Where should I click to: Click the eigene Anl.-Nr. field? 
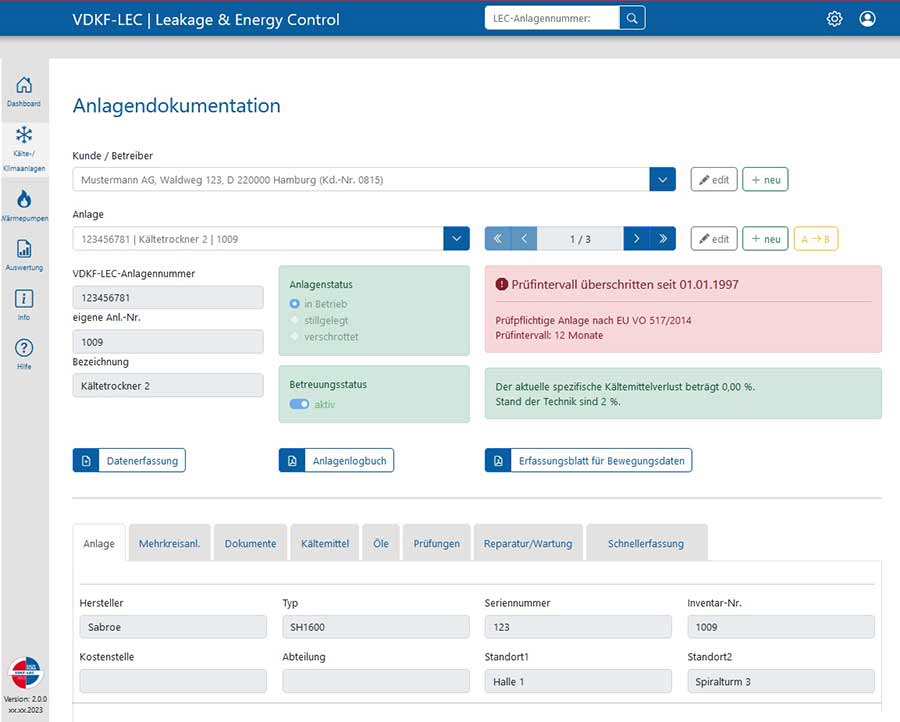tap(168, 341)
